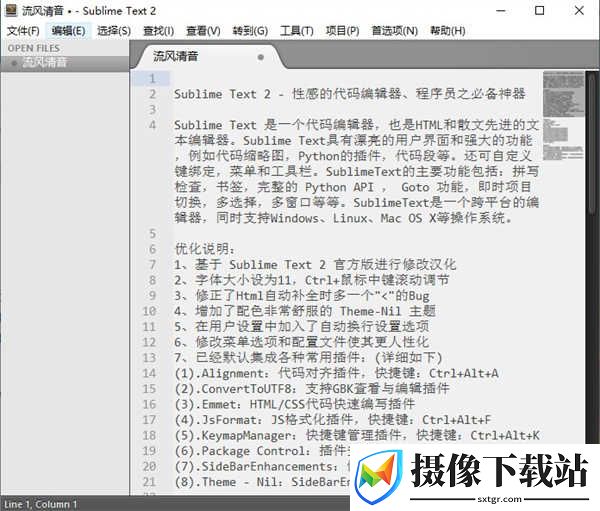The height and width of the screenshot is (511, 600).
Task: Open the 文件(F) menu
Action: (x=23, y=31)
